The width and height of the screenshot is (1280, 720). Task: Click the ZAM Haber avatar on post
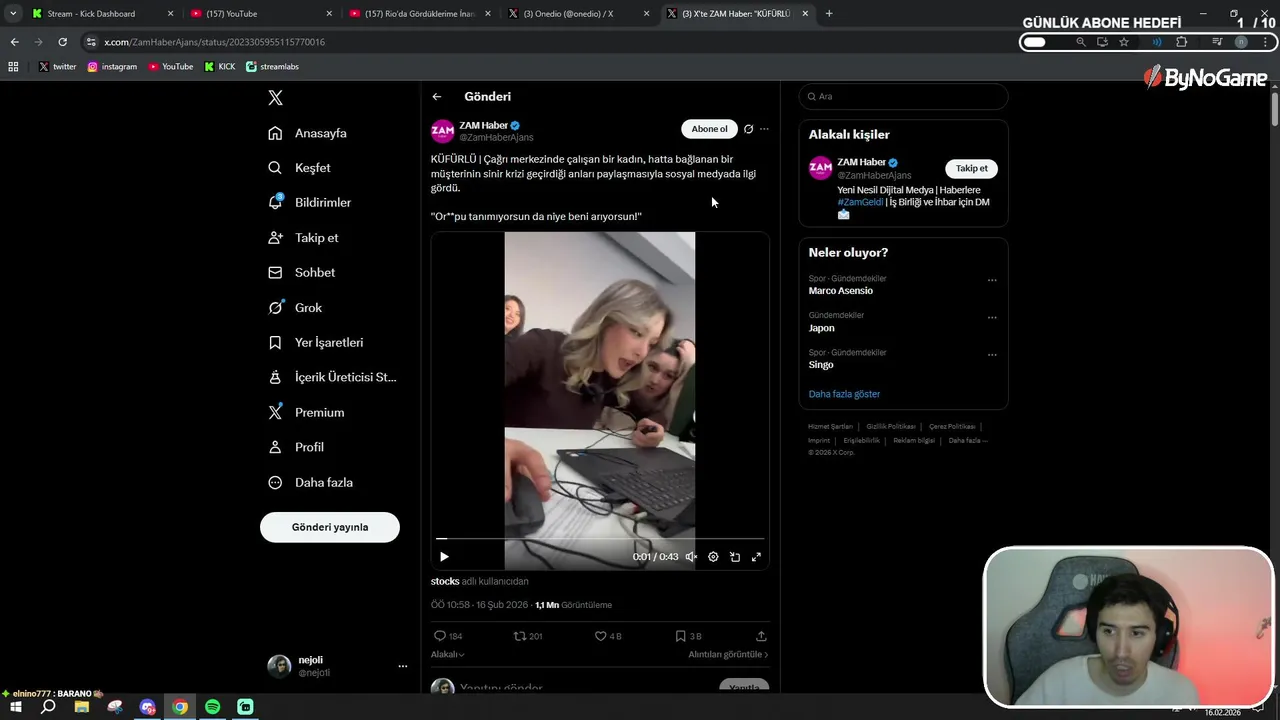(x=442, y=131)
